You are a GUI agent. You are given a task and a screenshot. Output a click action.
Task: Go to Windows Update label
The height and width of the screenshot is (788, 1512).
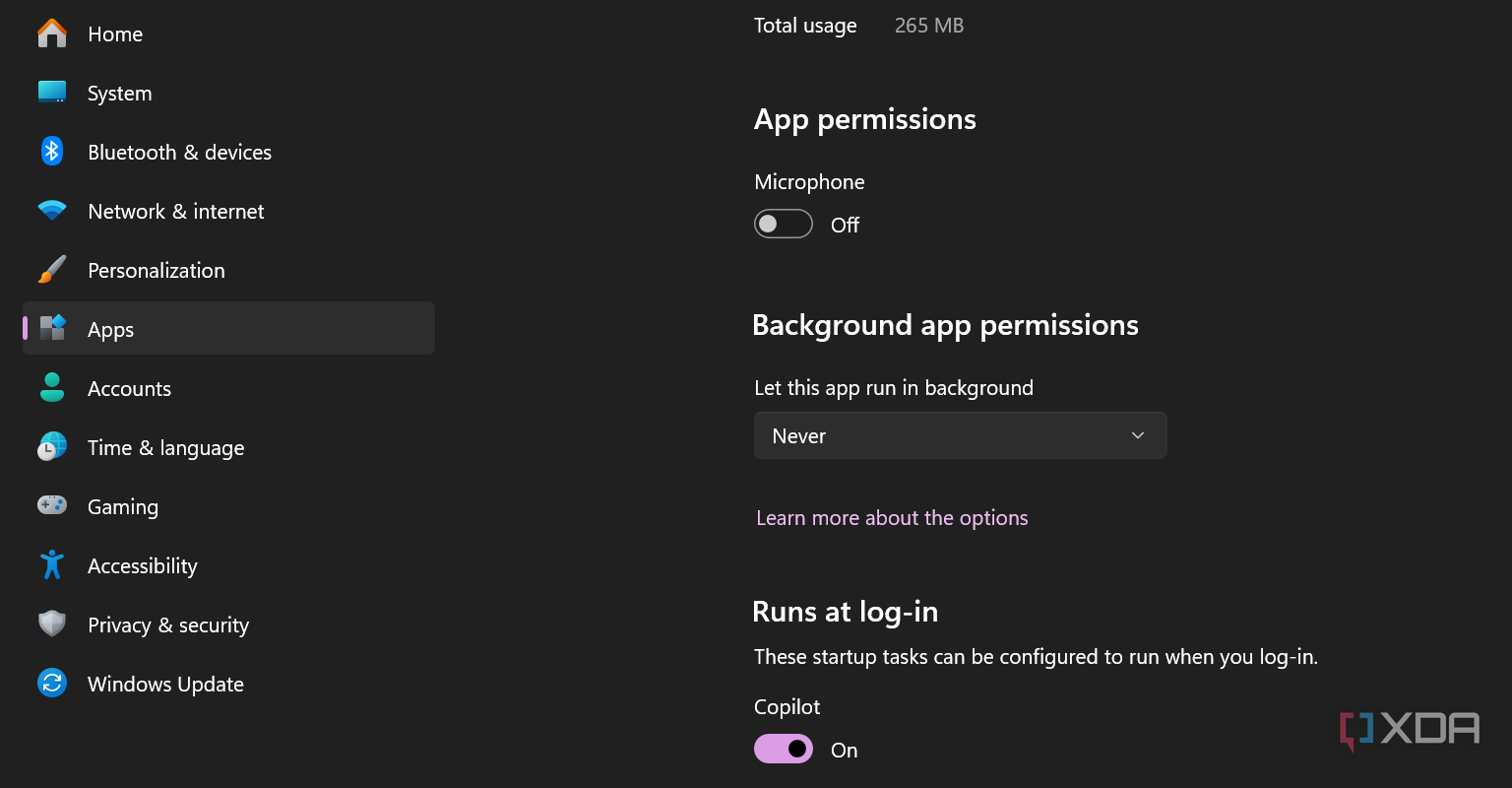165,685
